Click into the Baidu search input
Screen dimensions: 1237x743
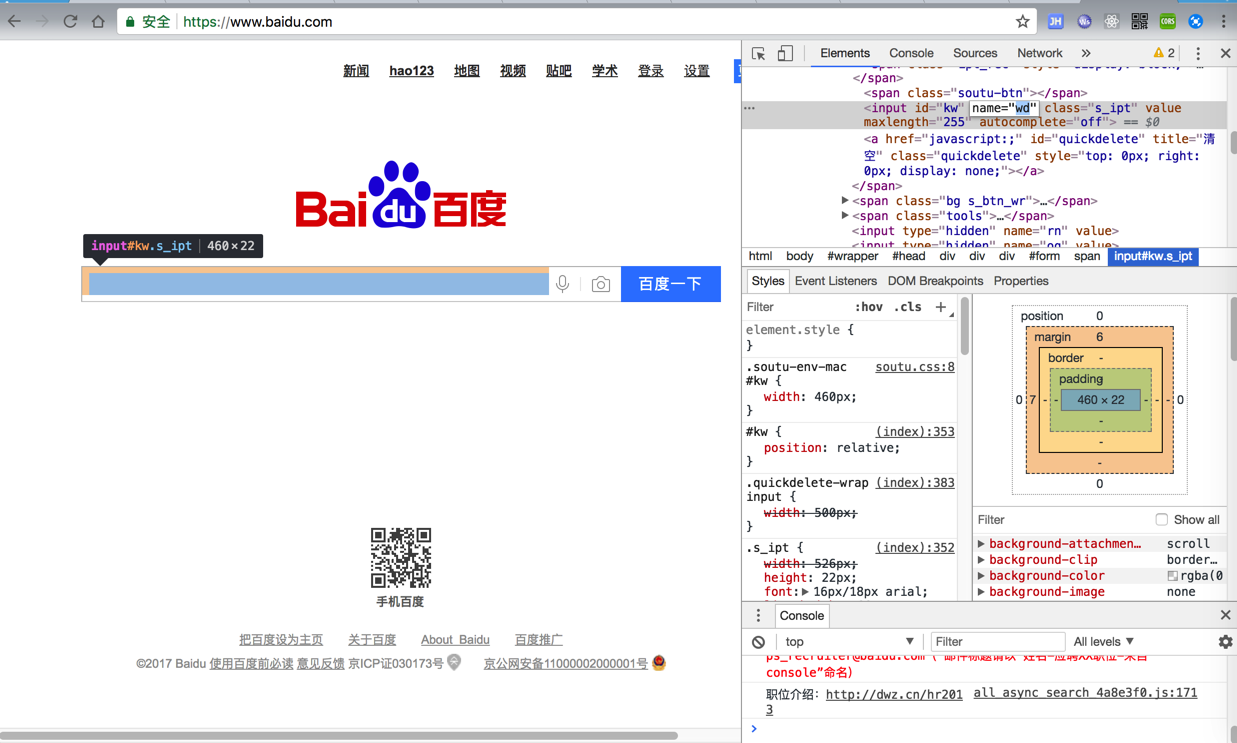coord(318,284)
